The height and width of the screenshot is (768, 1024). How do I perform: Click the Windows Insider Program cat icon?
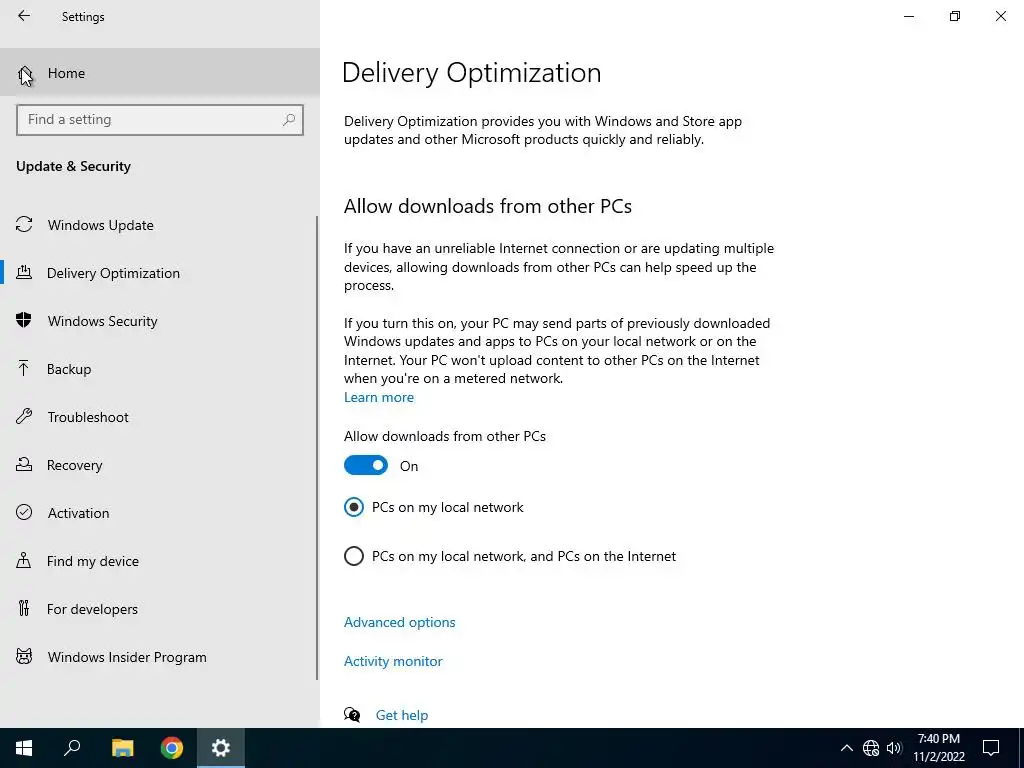pos(24,656)
